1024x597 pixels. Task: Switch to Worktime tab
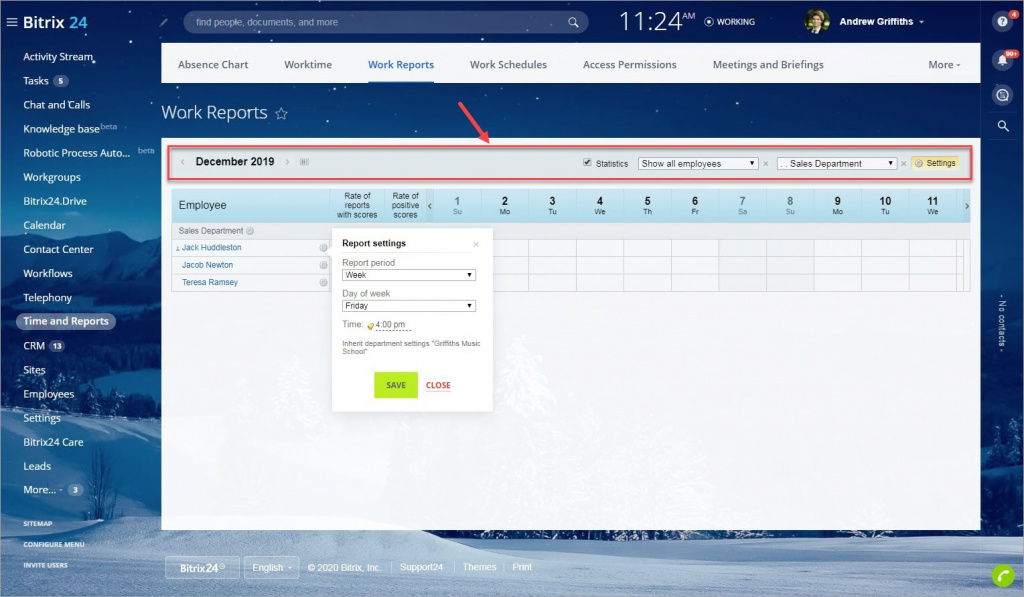pyautogui.click(x=308, y=65)
